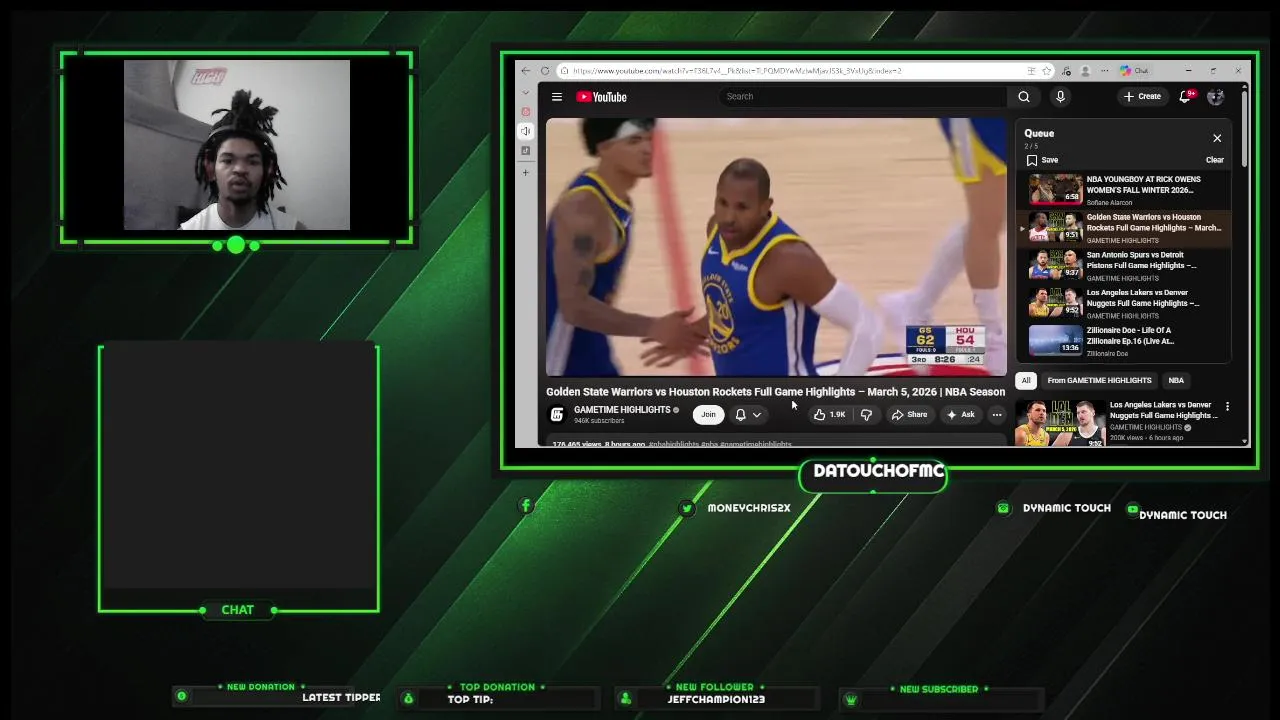
Task: Reload the page with the browser refresh icon
Action: coord(545,71)
